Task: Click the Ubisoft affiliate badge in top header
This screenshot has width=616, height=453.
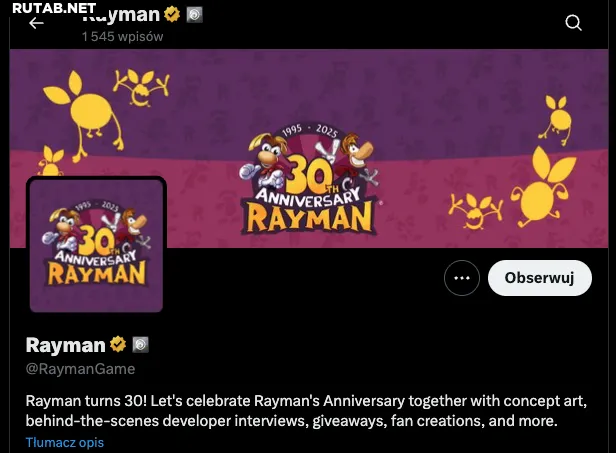Action: pyautogui.click(x=194, y=15)
